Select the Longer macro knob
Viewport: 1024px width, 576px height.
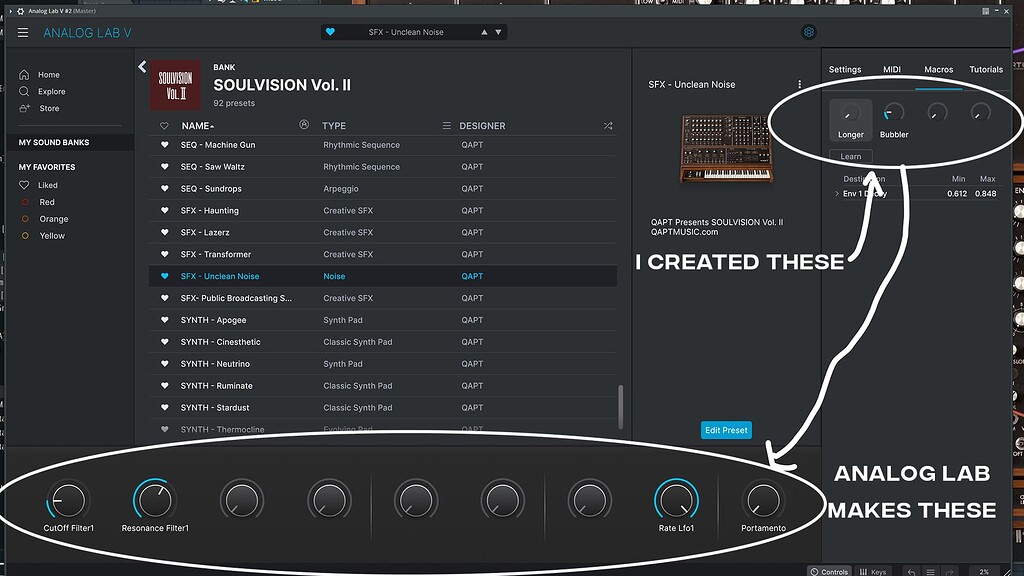[x=850, y=114]
